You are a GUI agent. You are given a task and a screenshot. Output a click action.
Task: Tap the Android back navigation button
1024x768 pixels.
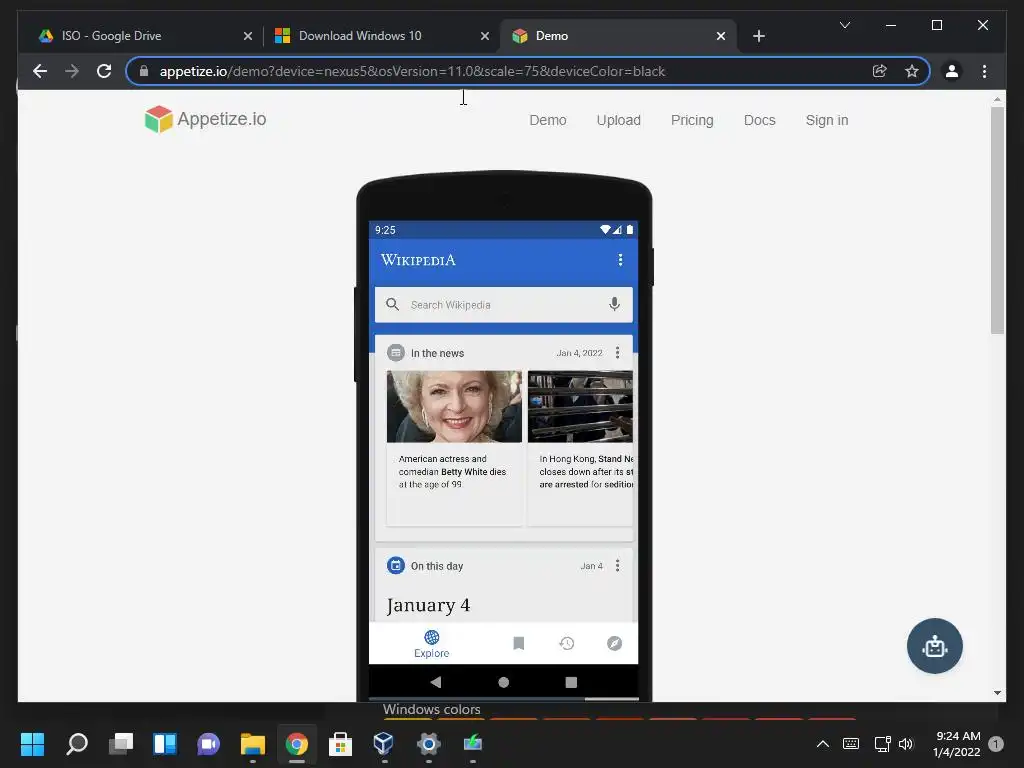coord(436,682)
